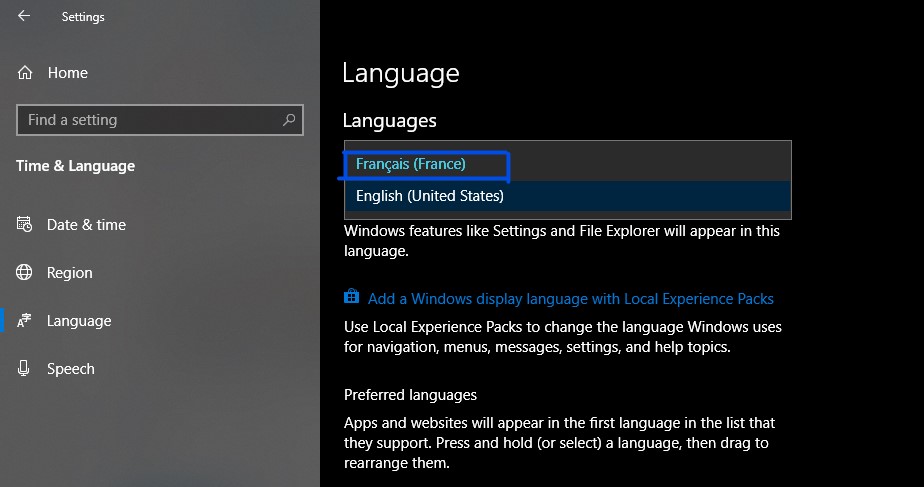Open Add a Windows display language link
This screenshot has height=487, width=924.
click(x=570, y=298)
